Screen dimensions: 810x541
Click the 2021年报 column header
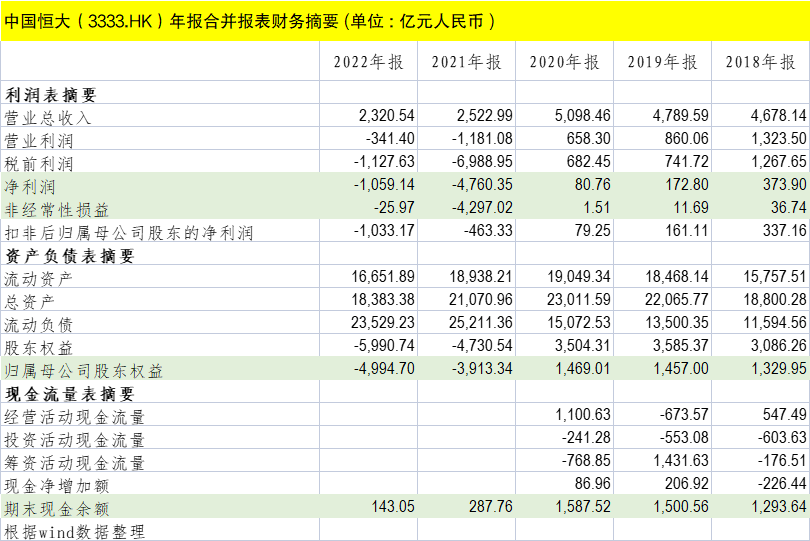tap(466, 62)
